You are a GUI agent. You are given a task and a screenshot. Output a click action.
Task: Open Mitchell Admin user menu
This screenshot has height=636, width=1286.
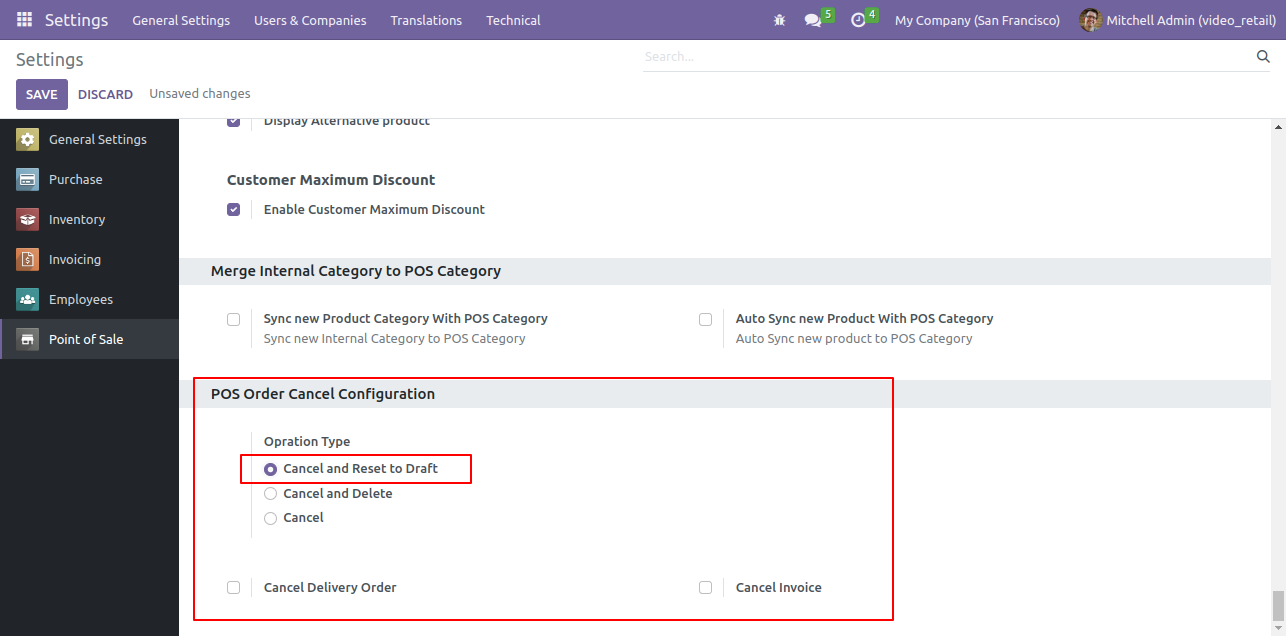(1177, 20)
